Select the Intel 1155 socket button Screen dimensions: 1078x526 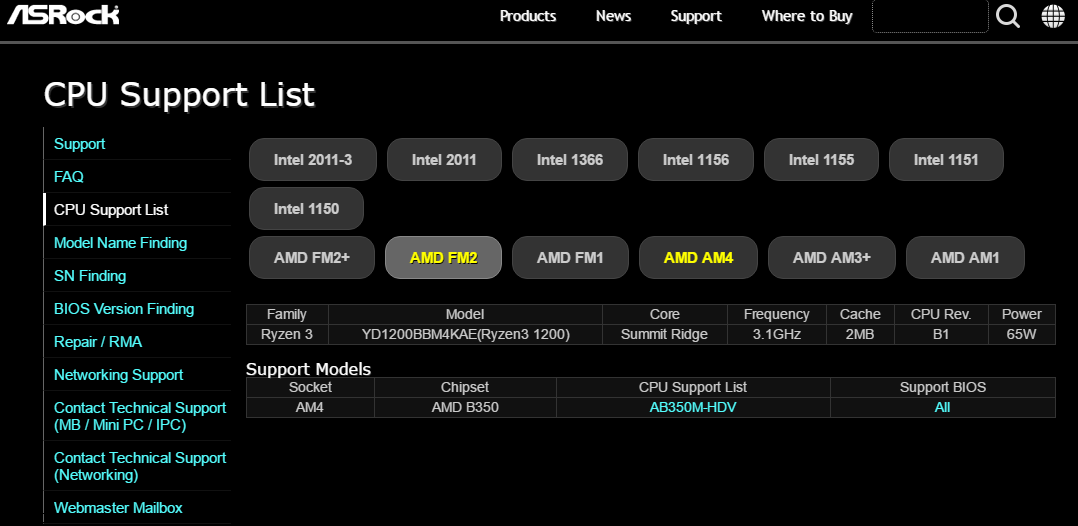point(821,160)
